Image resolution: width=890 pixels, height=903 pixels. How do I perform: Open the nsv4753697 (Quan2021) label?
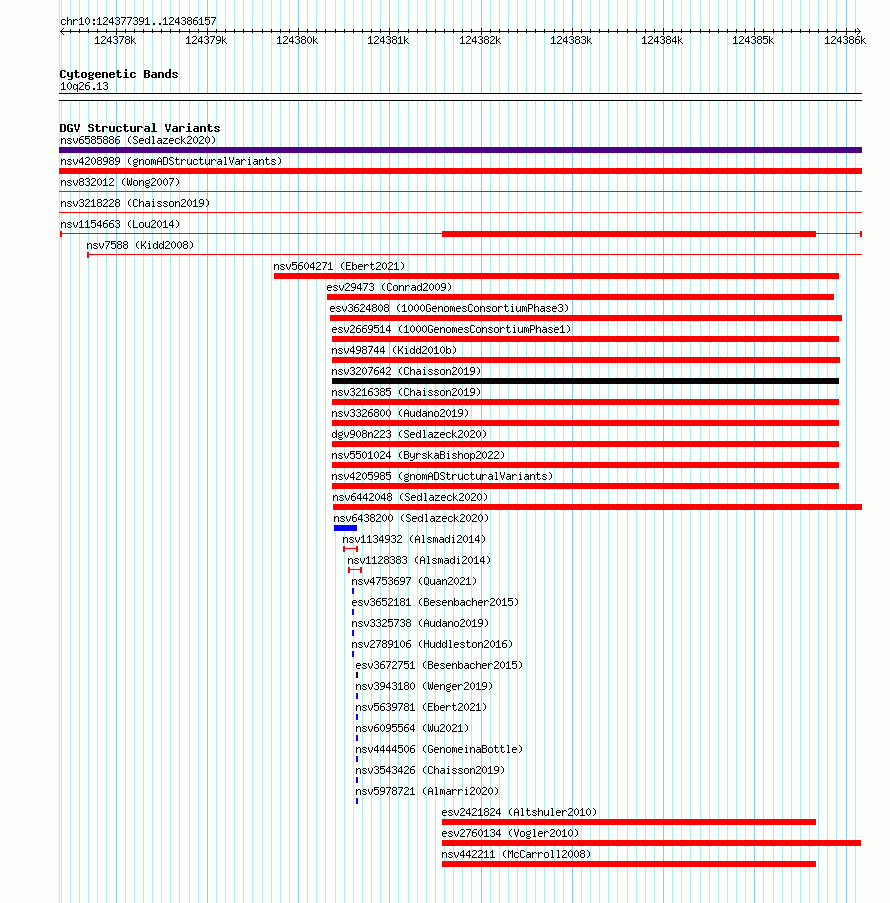pyautogui.click(x=414, y=581)
